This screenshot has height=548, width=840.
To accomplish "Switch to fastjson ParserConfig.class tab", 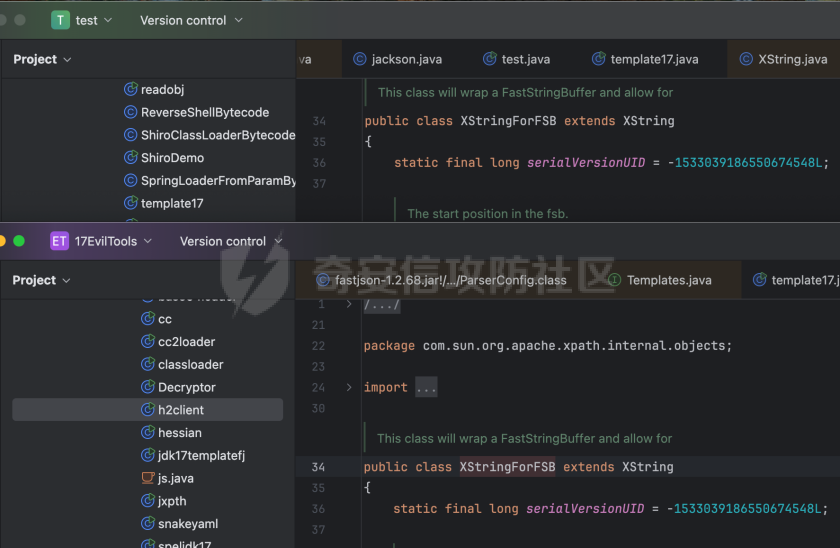I will pyautogui.click(x=441, y=280).
